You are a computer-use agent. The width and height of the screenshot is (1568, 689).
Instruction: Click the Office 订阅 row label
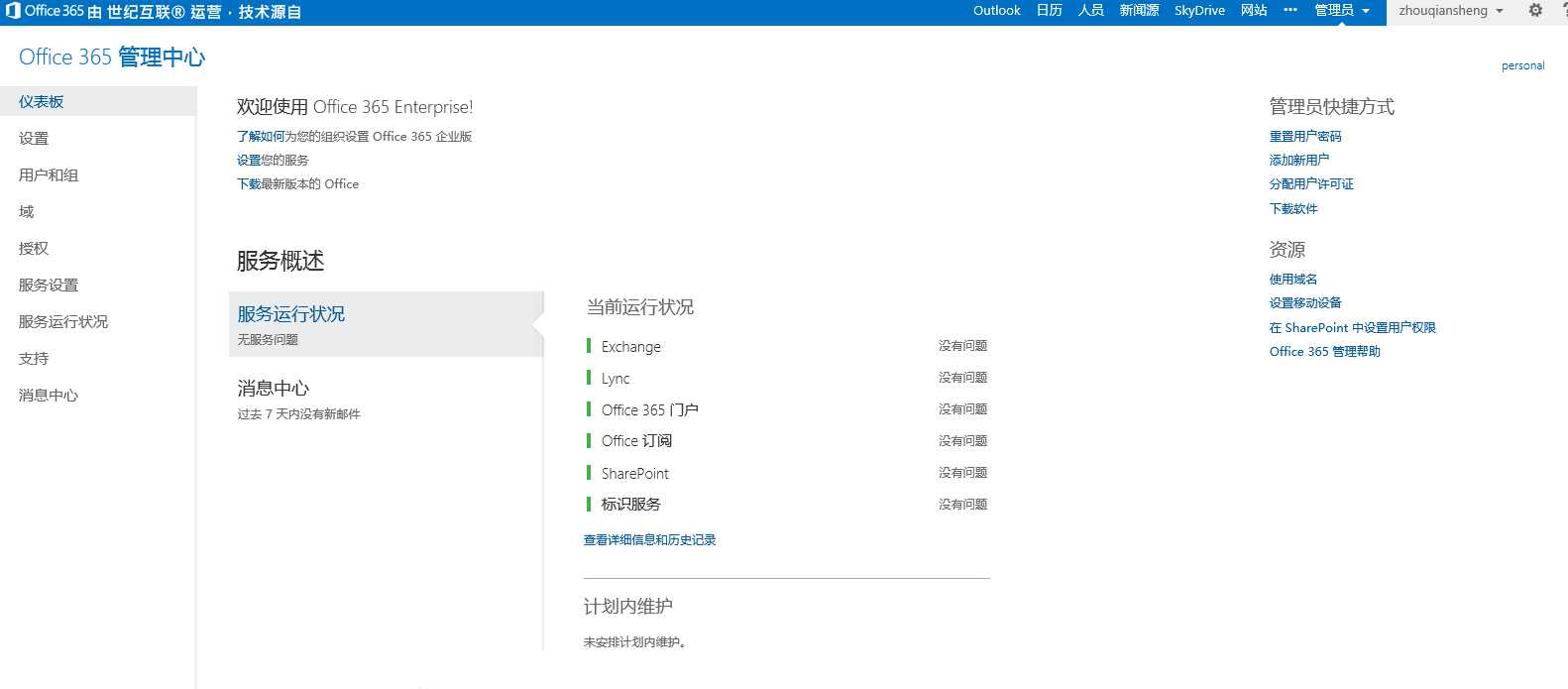pyautogui.click(x=636, y=441)
